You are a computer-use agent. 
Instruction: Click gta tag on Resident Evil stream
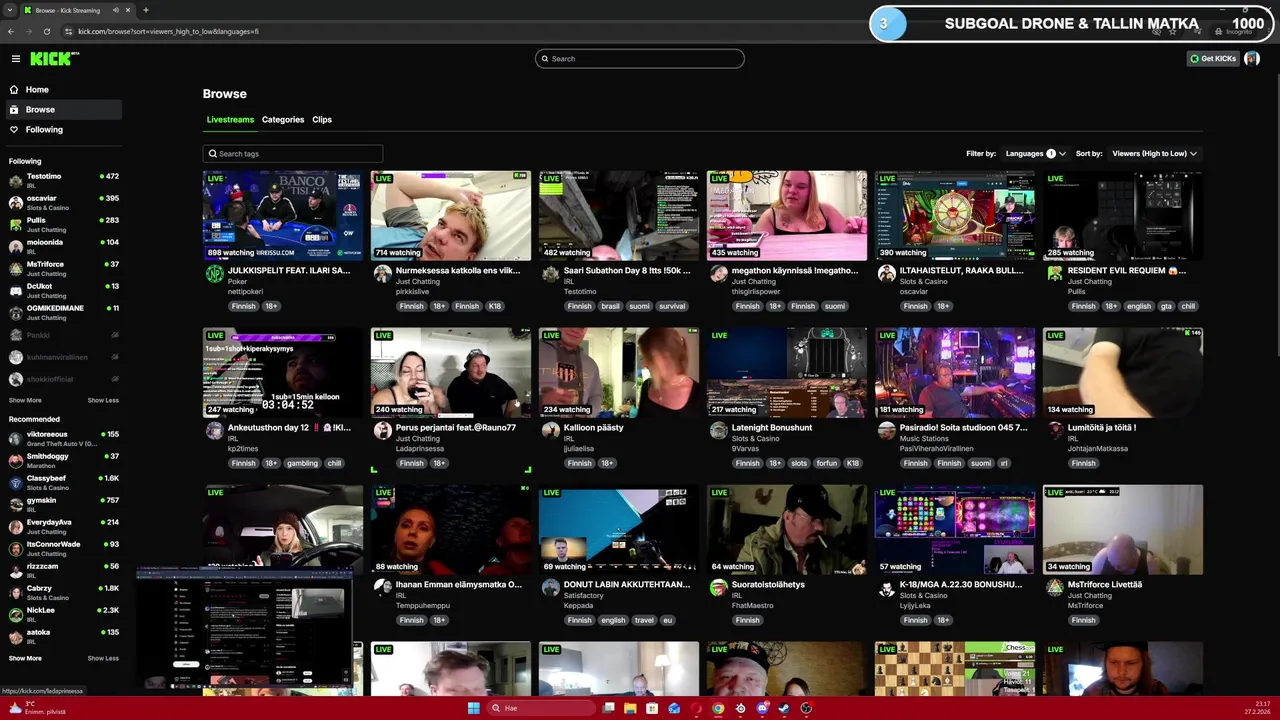click(1166, 307)
